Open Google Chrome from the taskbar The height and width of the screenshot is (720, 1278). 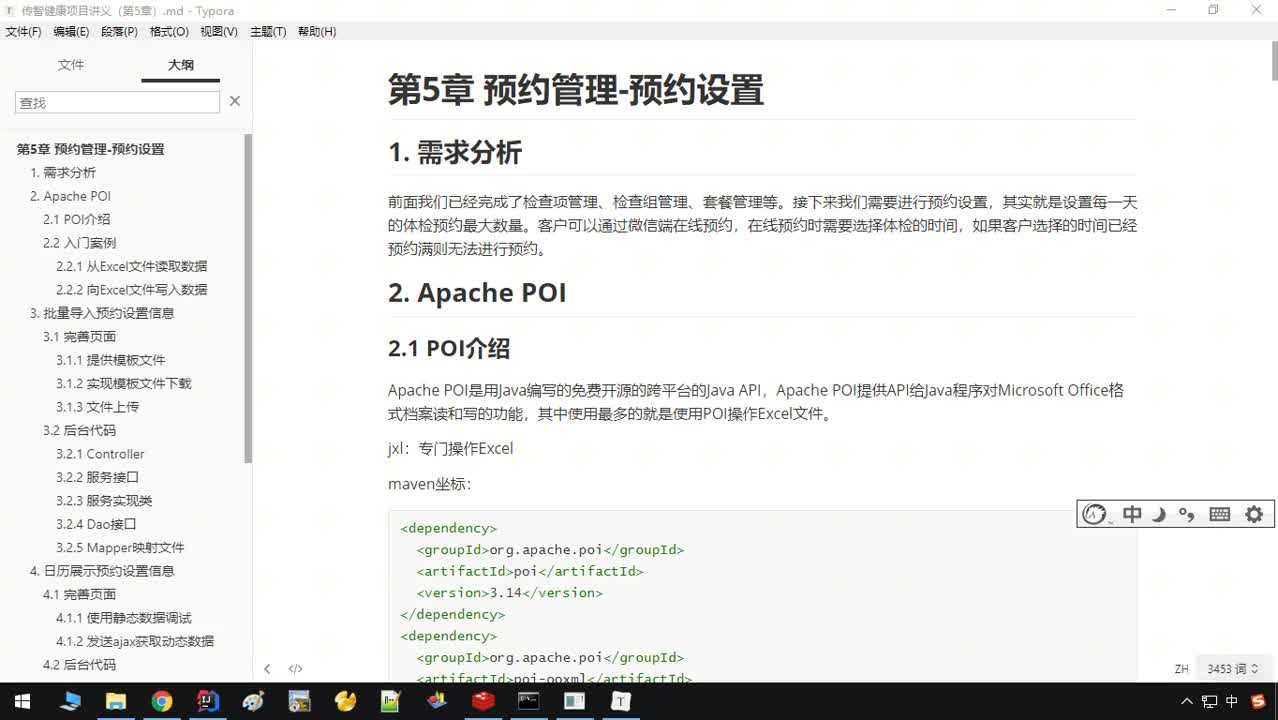(x=162, y=701)
